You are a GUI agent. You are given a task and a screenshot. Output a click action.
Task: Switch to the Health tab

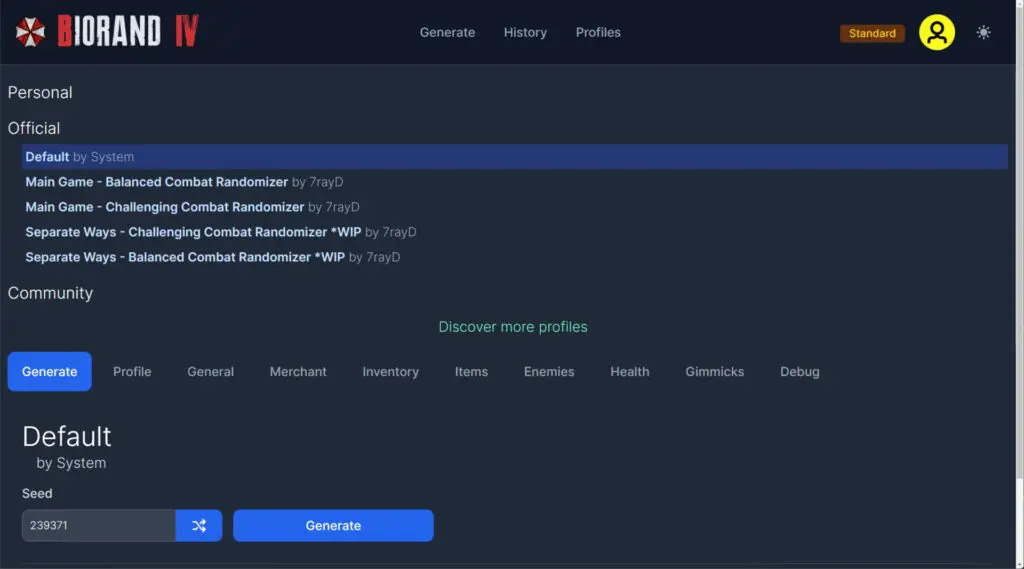630,371
